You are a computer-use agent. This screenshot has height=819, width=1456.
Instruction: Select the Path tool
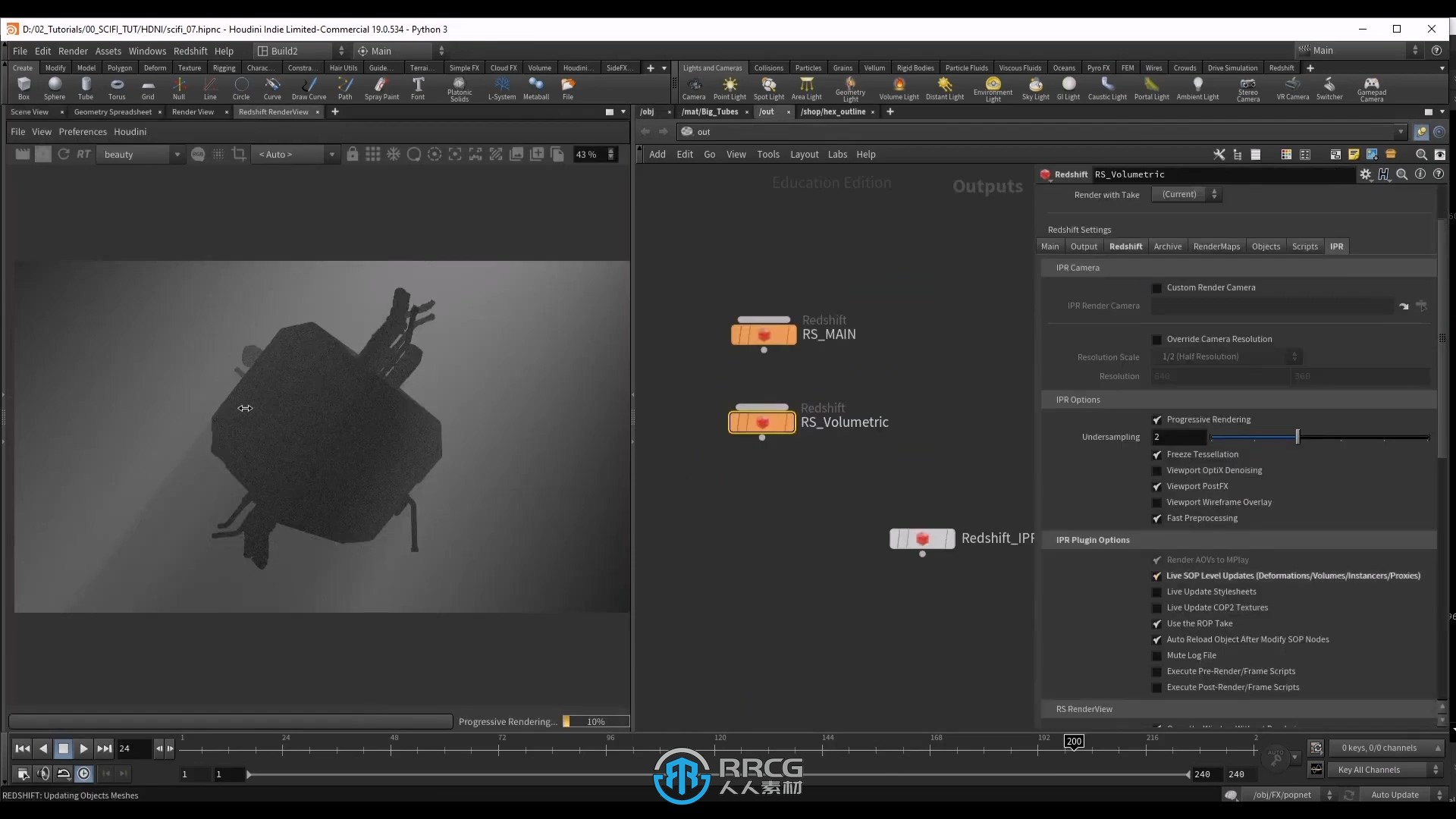pos(345,88)
